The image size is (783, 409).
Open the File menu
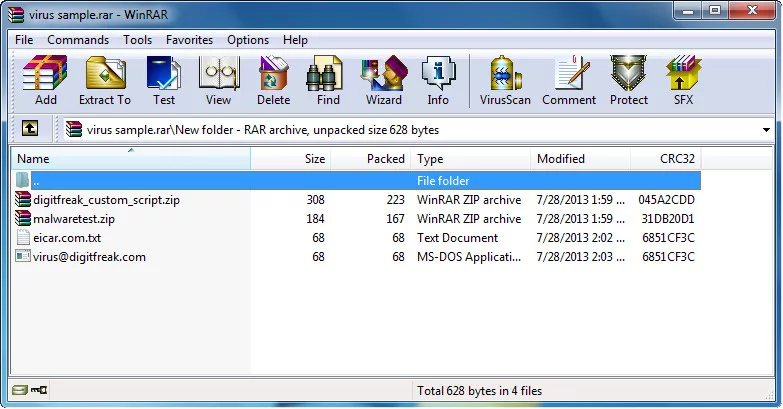click(24, 39)
